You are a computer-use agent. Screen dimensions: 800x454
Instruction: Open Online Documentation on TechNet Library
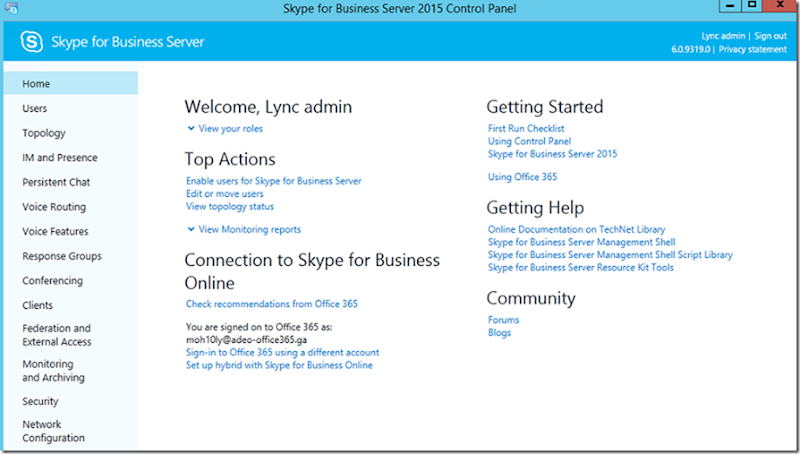click(x=576, y=230)
